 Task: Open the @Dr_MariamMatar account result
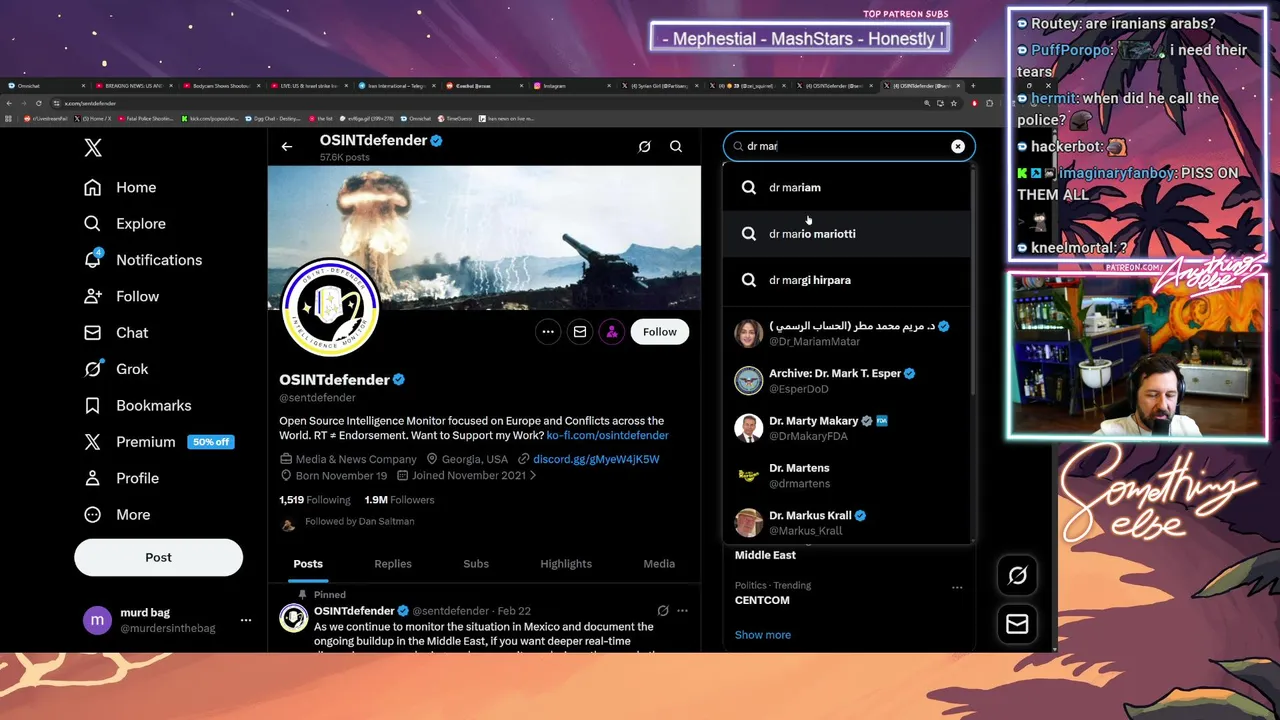846,334
